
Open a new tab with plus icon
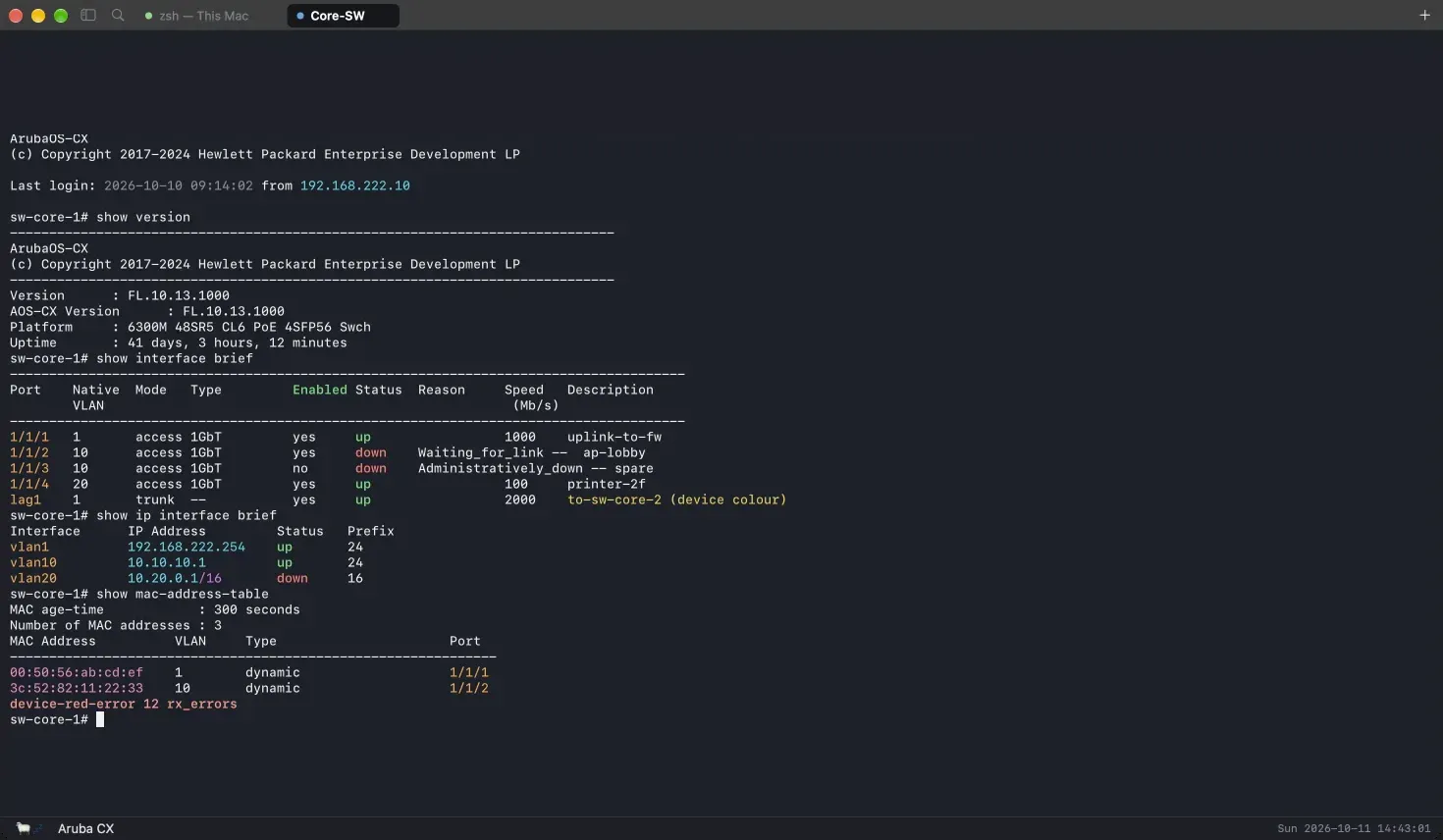pos(1424,15)
